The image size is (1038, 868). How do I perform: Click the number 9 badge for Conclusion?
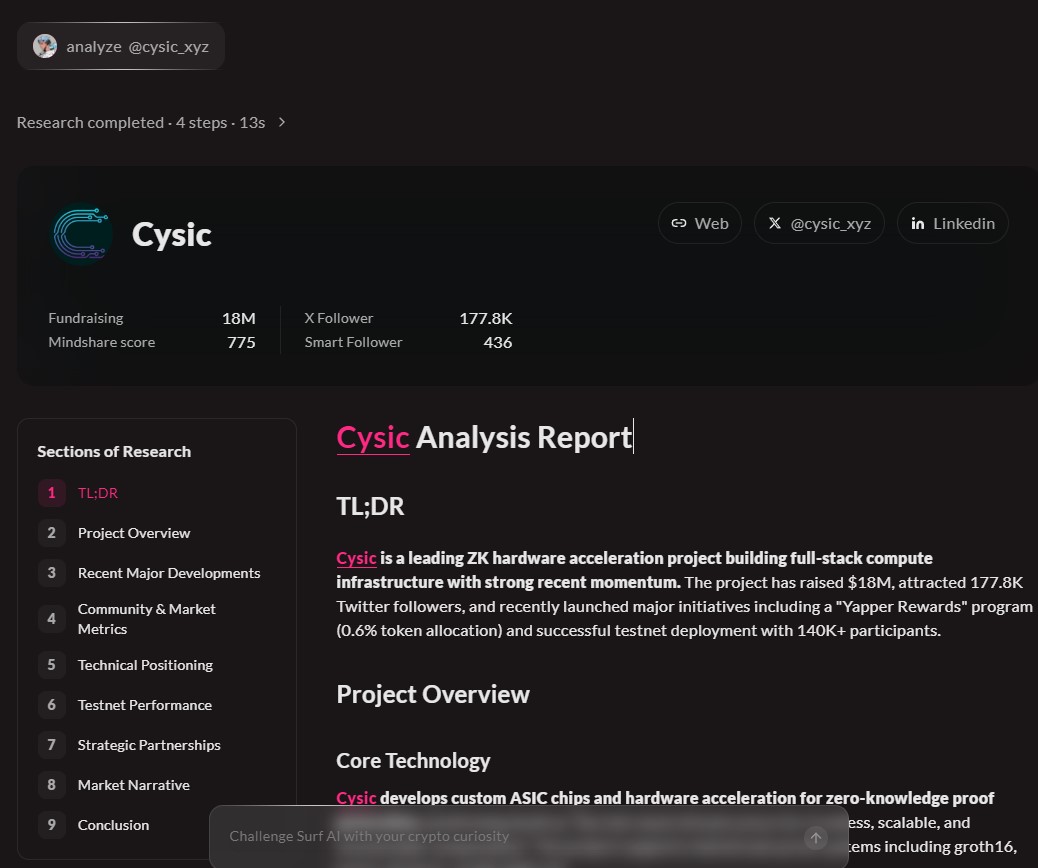[x=52, y=825]
